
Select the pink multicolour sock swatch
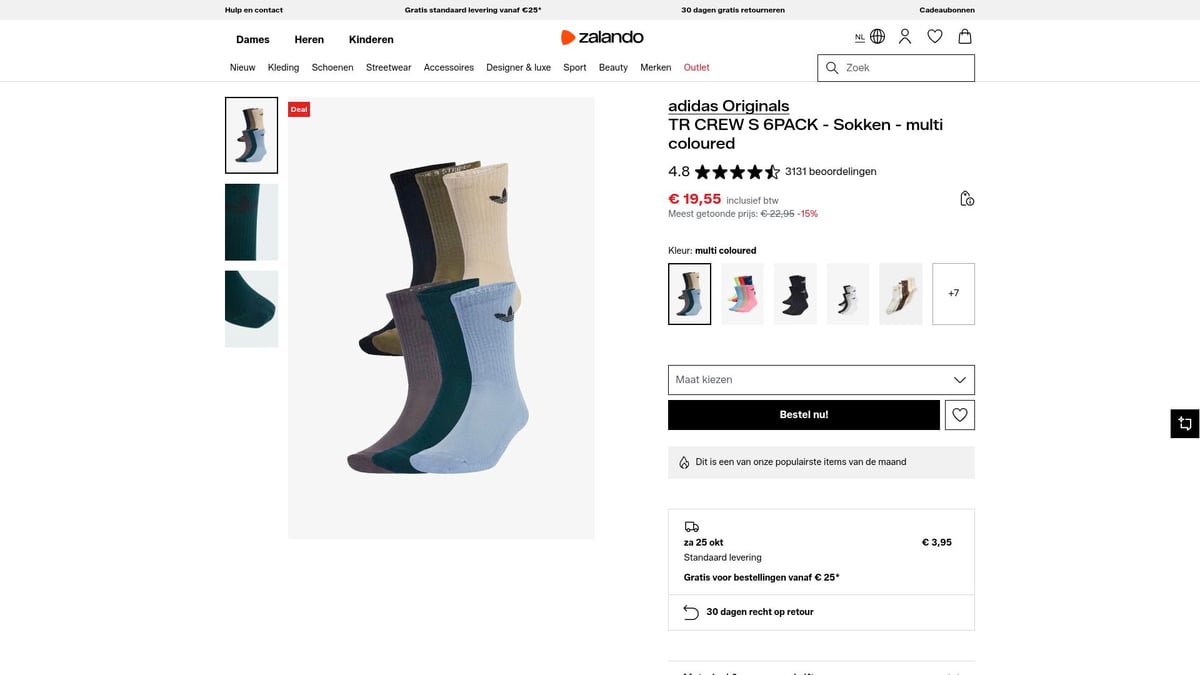(x=742, y=294)
